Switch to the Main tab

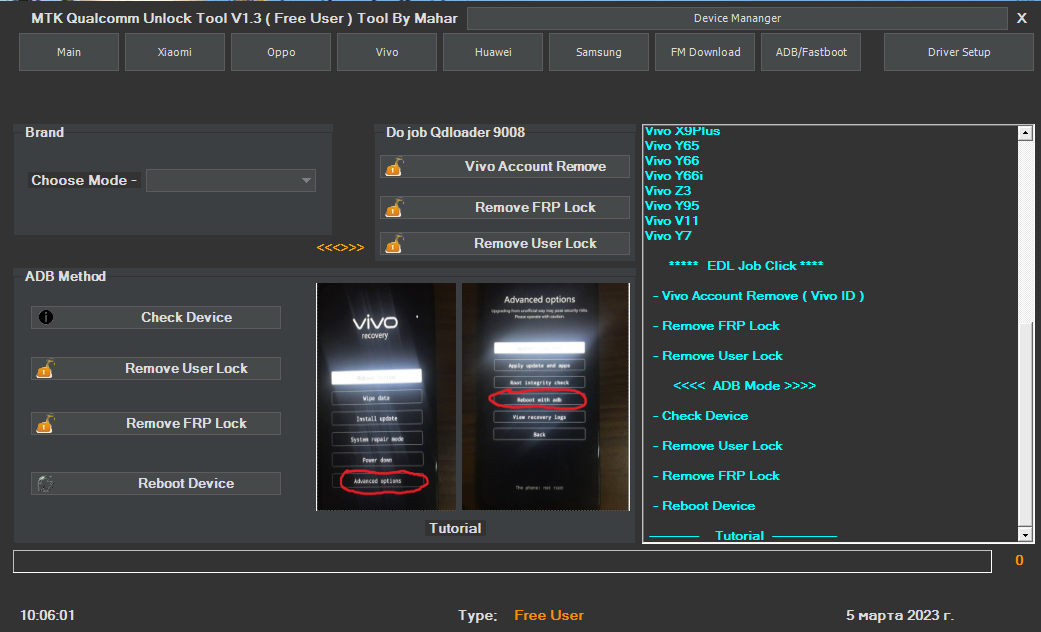tap(69, 52)
